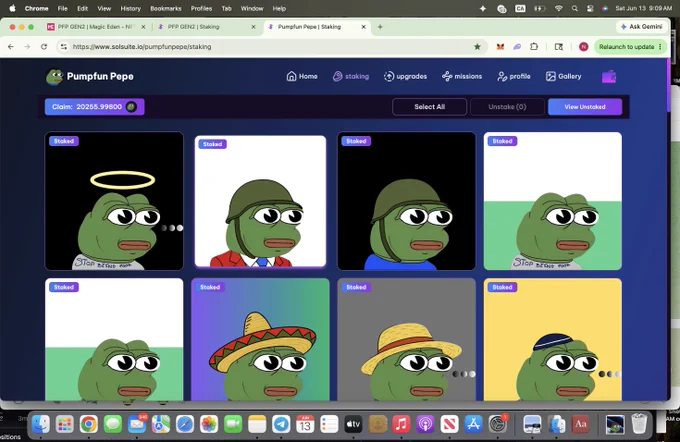Close the PFP GEN2 Magic Eden tab
This screenshot has width=680, height=442.
[143, 27]
